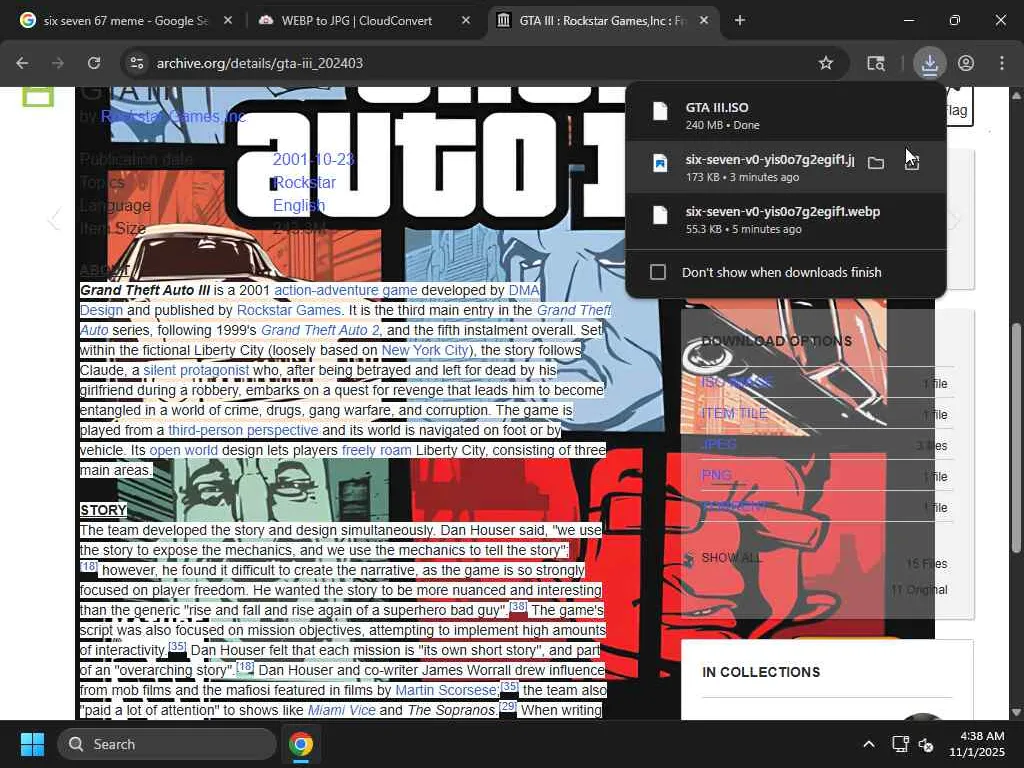Select the ITEM TILE download option
Viewport: 1024px width, 768px height.
[x=734, y=413]
